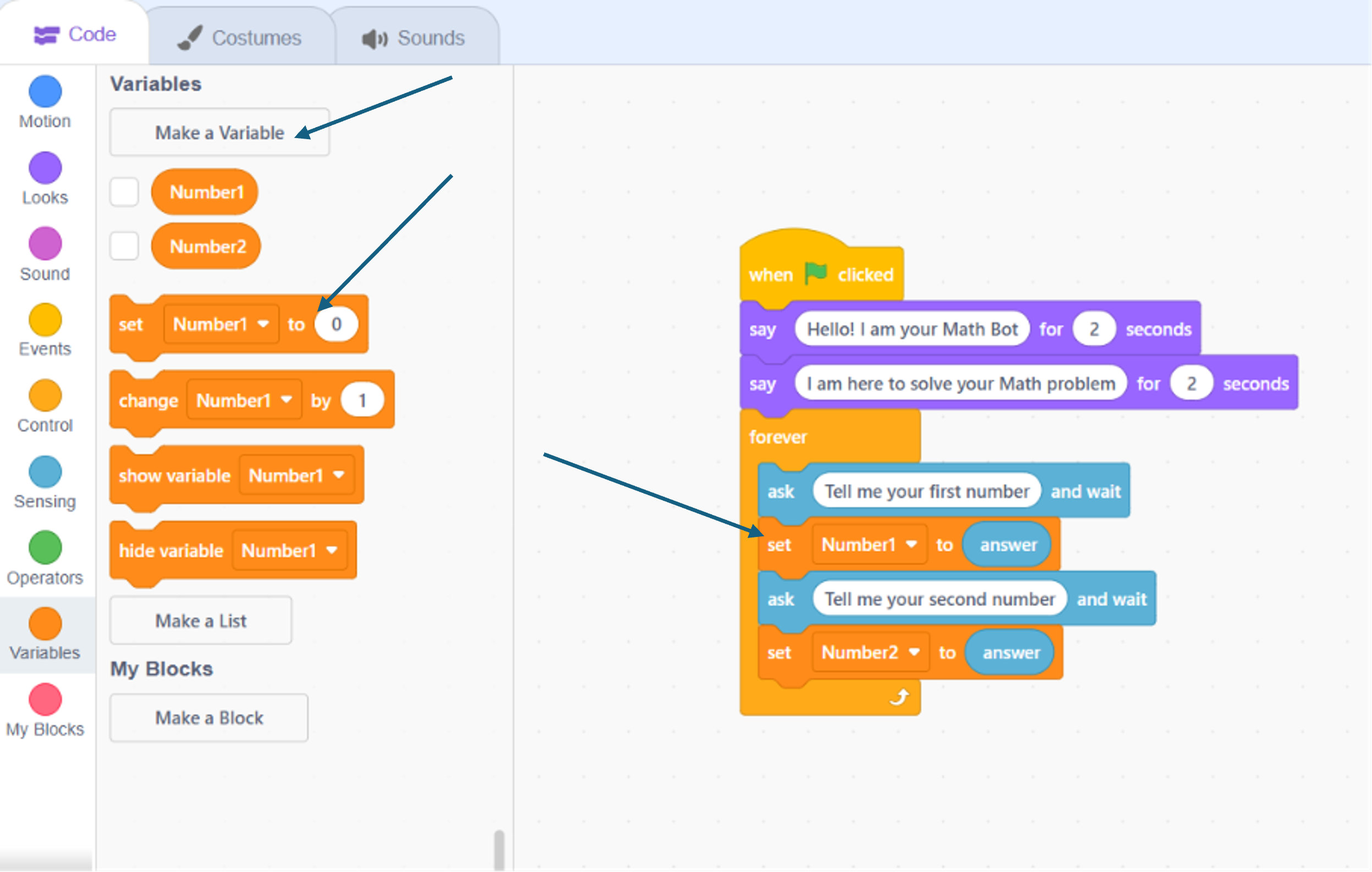Click the Make a Variable button
Viewport: 1372px width, 872px height.
pyautogui.click(x=219, y=132)
